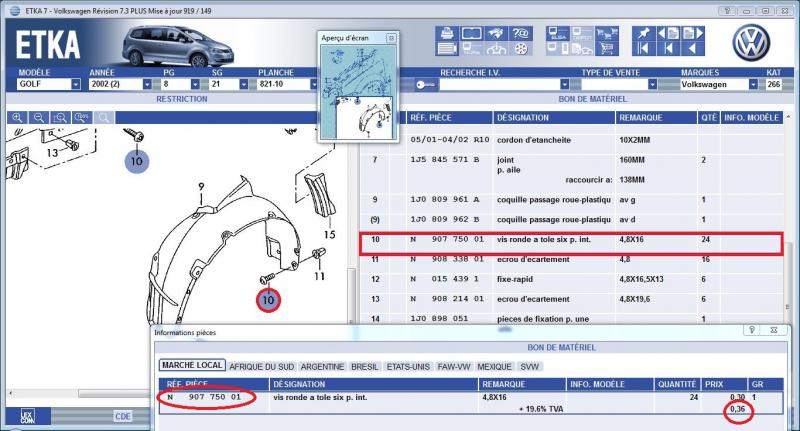Image resolution: width=800 pixels, height=431 pixels.
Task: Click callout 10 at the top of the diagram
Action: pyautogui.click(x=136, y=161)
